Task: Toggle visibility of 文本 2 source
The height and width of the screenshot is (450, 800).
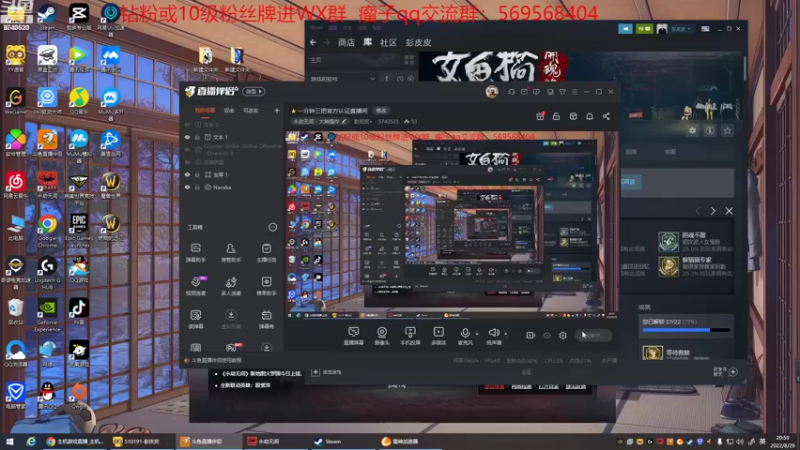Action: (x=187, y=124)
